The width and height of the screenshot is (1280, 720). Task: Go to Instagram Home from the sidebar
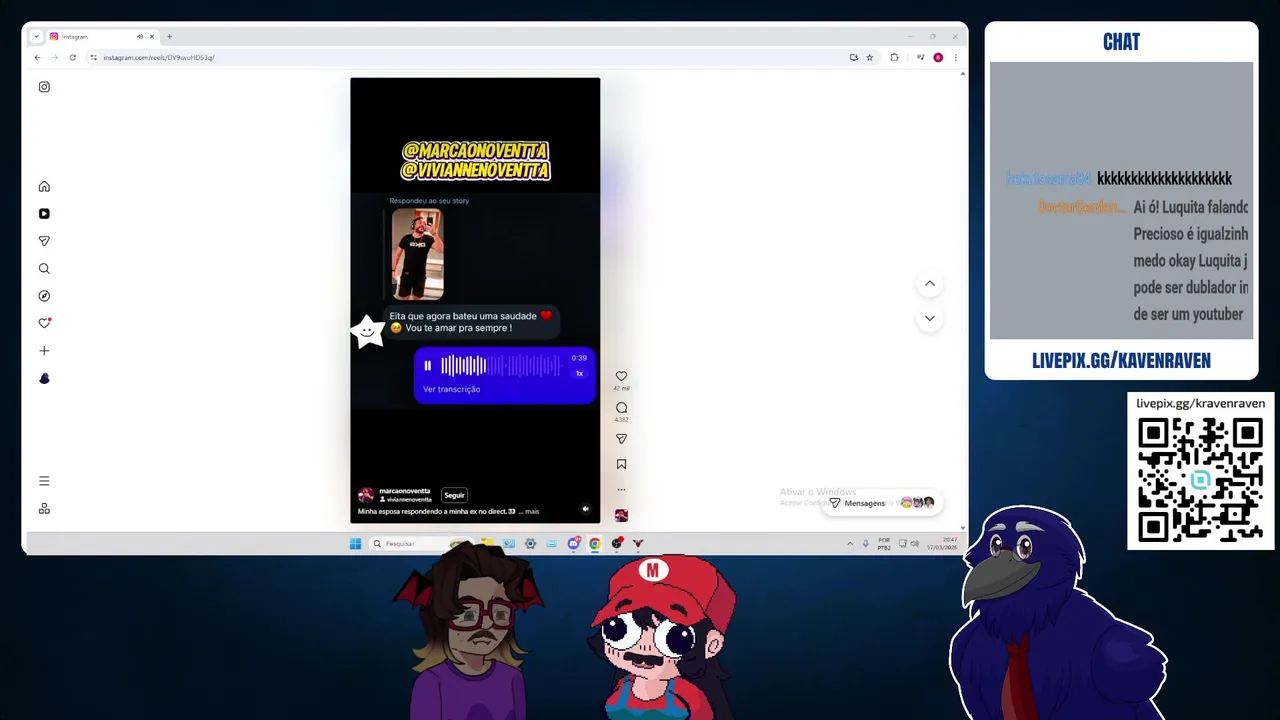(x=44, y=186)
